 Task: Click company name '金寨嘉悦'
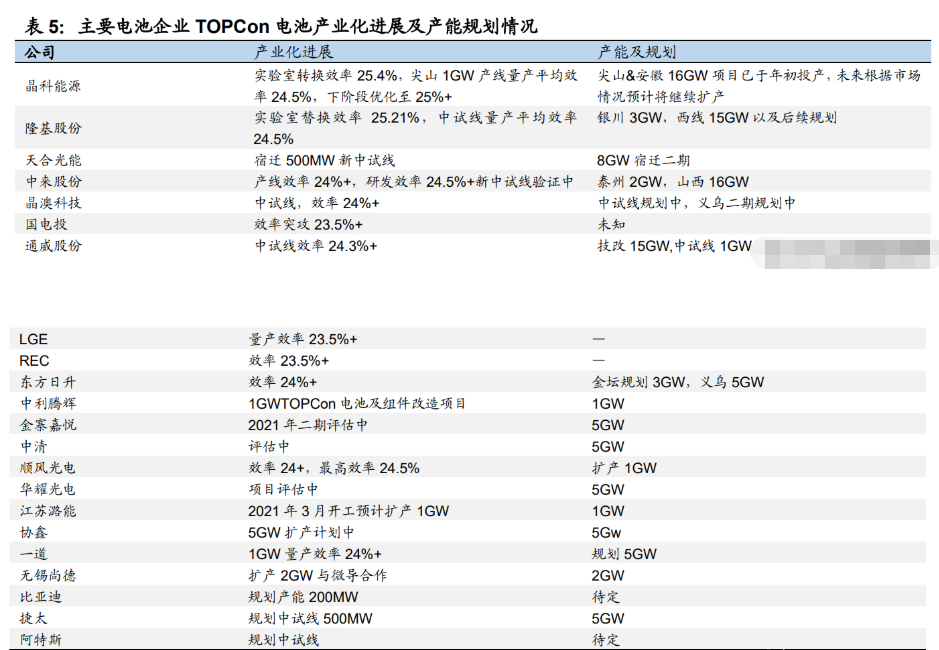tap(48, 425)
